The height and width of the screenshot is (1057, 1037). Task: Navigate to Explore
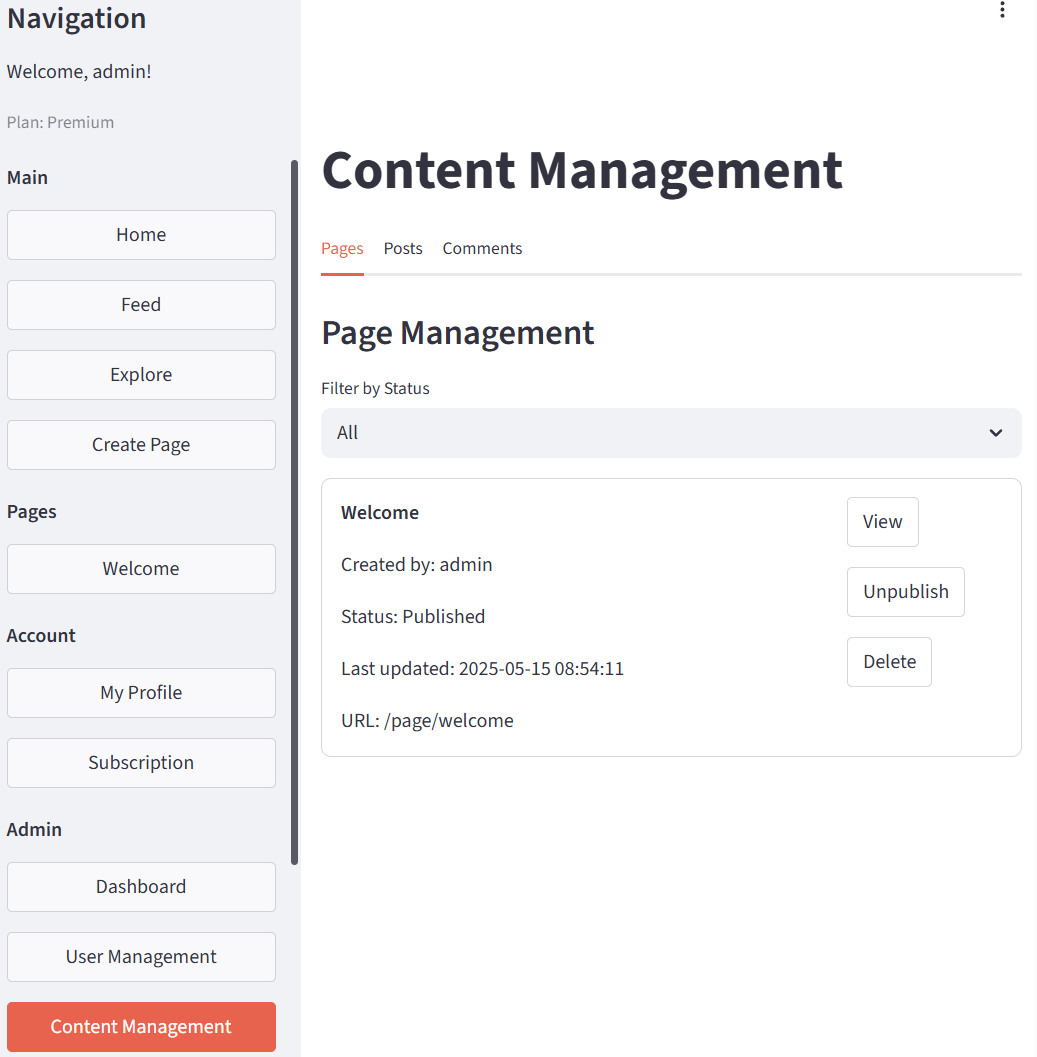tap(141, 375)
